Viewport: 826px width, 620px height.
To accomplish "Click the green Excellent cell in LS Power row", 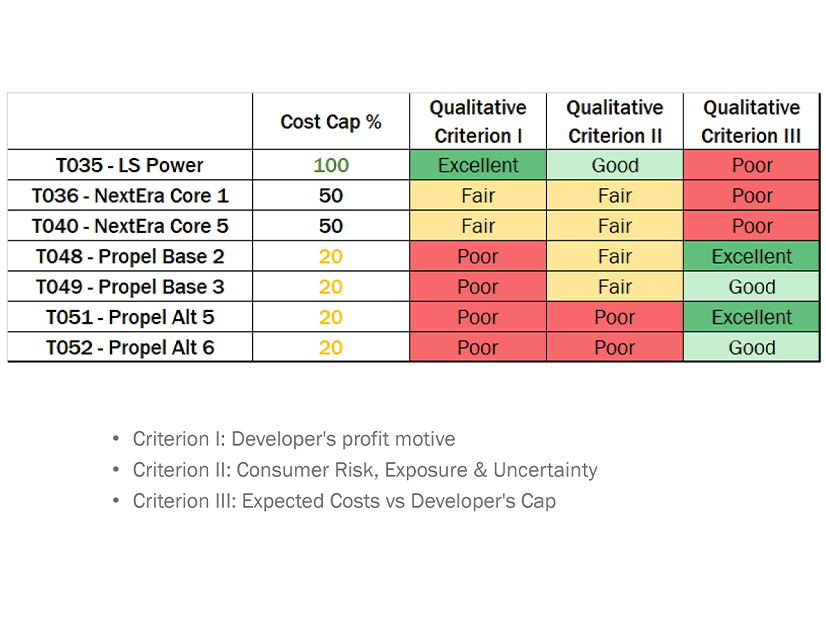I will 478,165.
